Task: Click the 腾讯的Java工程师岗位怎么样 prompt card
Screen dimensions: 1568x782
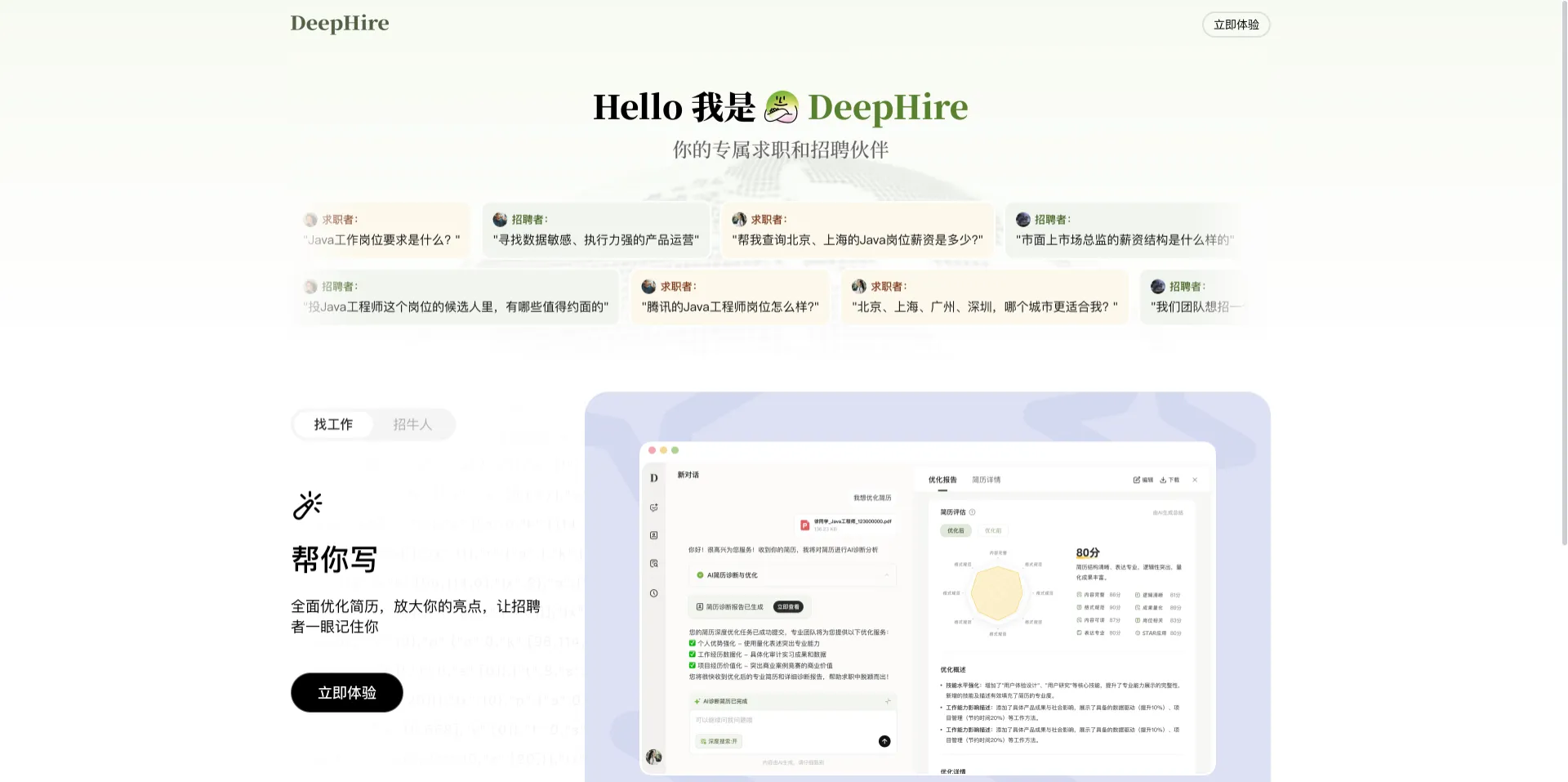Action: pyautogui.click(x=730, y=297)
